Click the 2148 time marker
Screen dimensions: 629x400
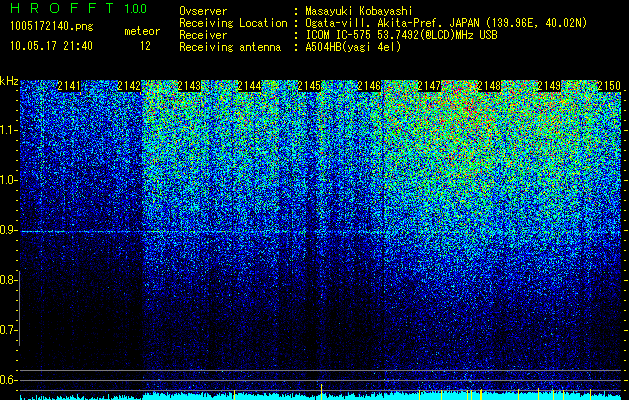489,86
